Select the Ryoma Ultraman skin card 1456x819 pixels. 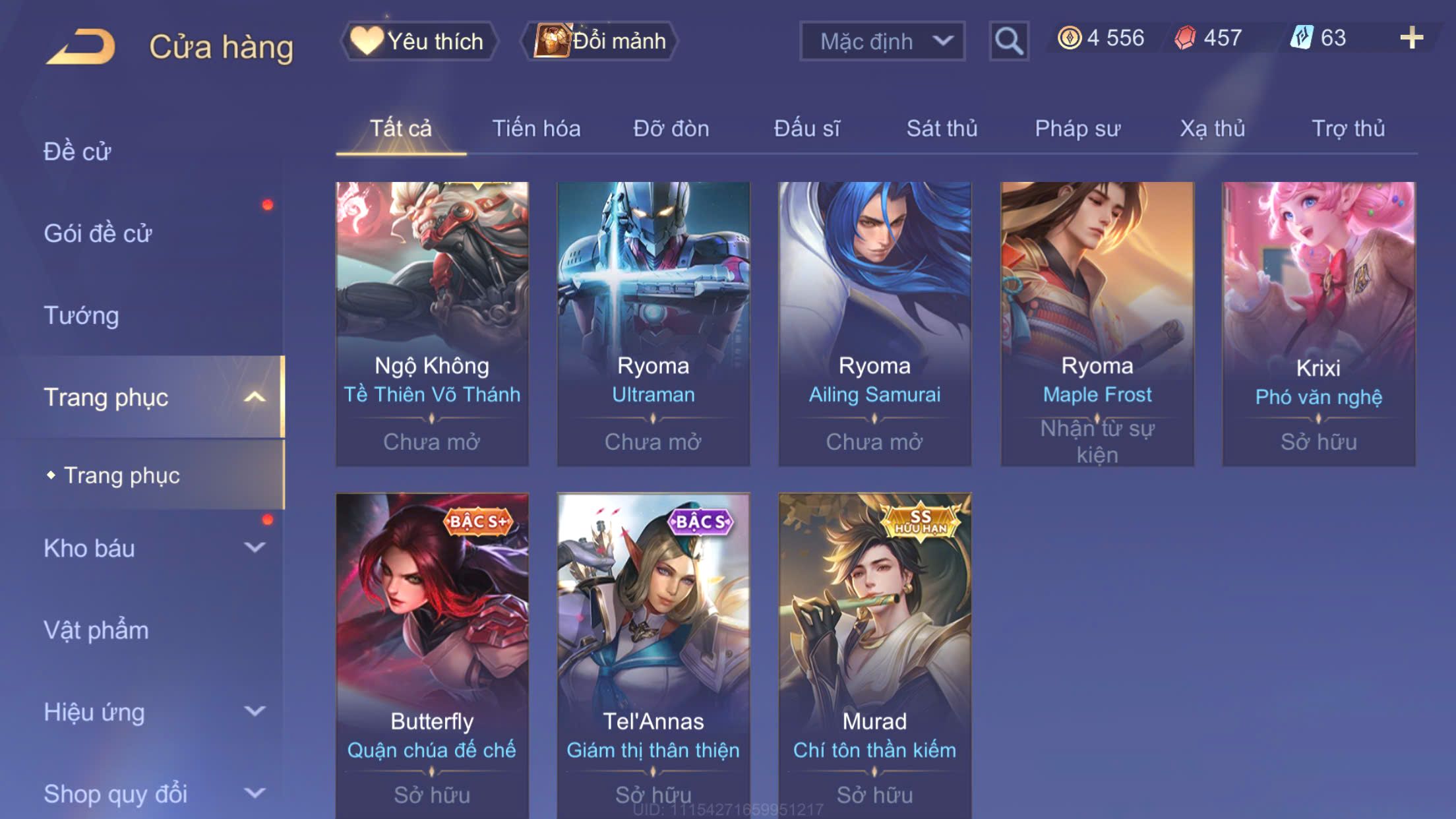653,324
